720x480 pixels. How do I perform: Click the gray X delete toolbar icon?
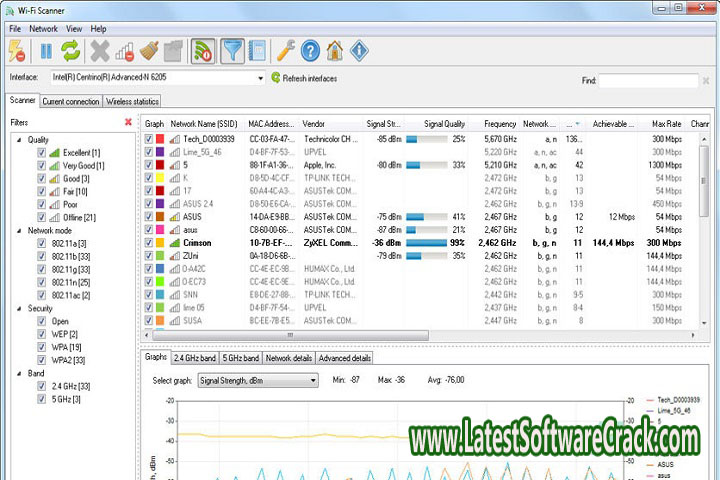pyautogui.click(x=100, y=51)
